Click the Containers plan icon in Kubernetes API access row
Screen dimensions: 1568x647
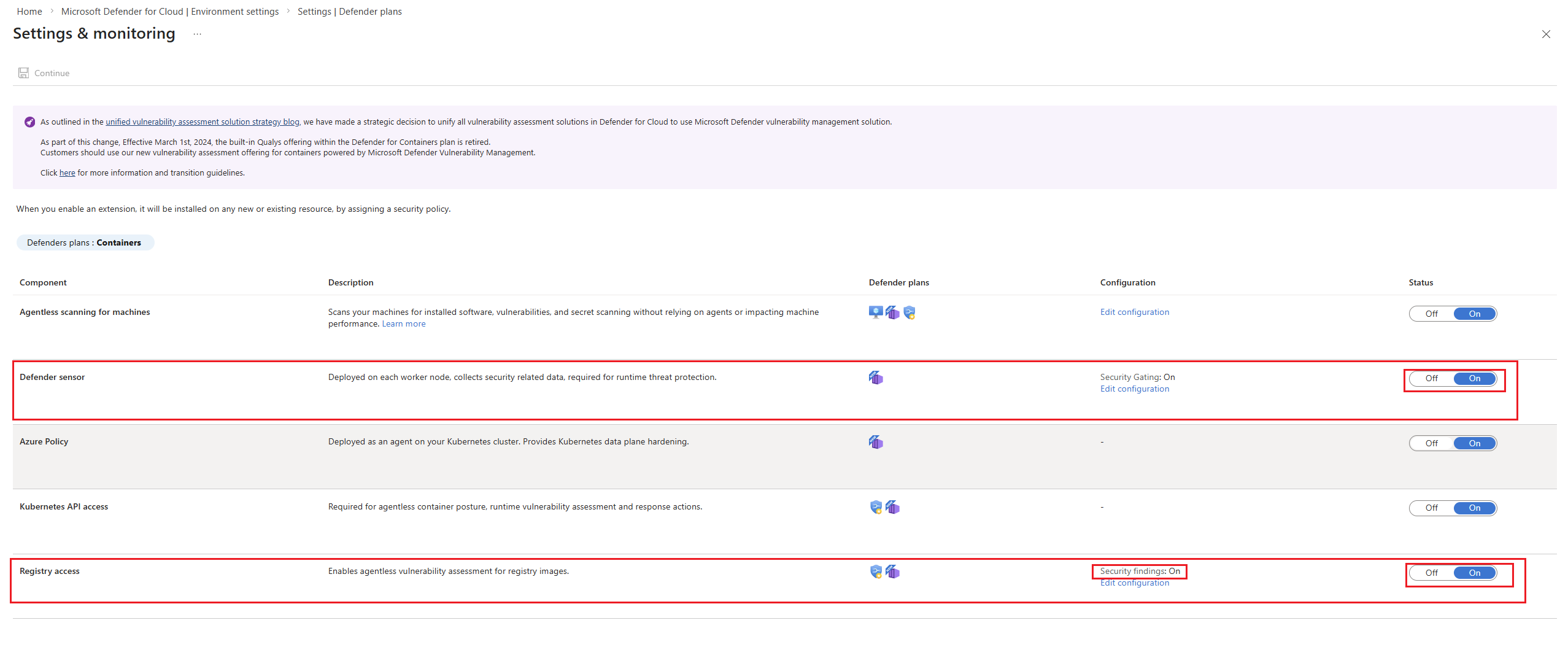pyautogui.click(x=892, y=507)
